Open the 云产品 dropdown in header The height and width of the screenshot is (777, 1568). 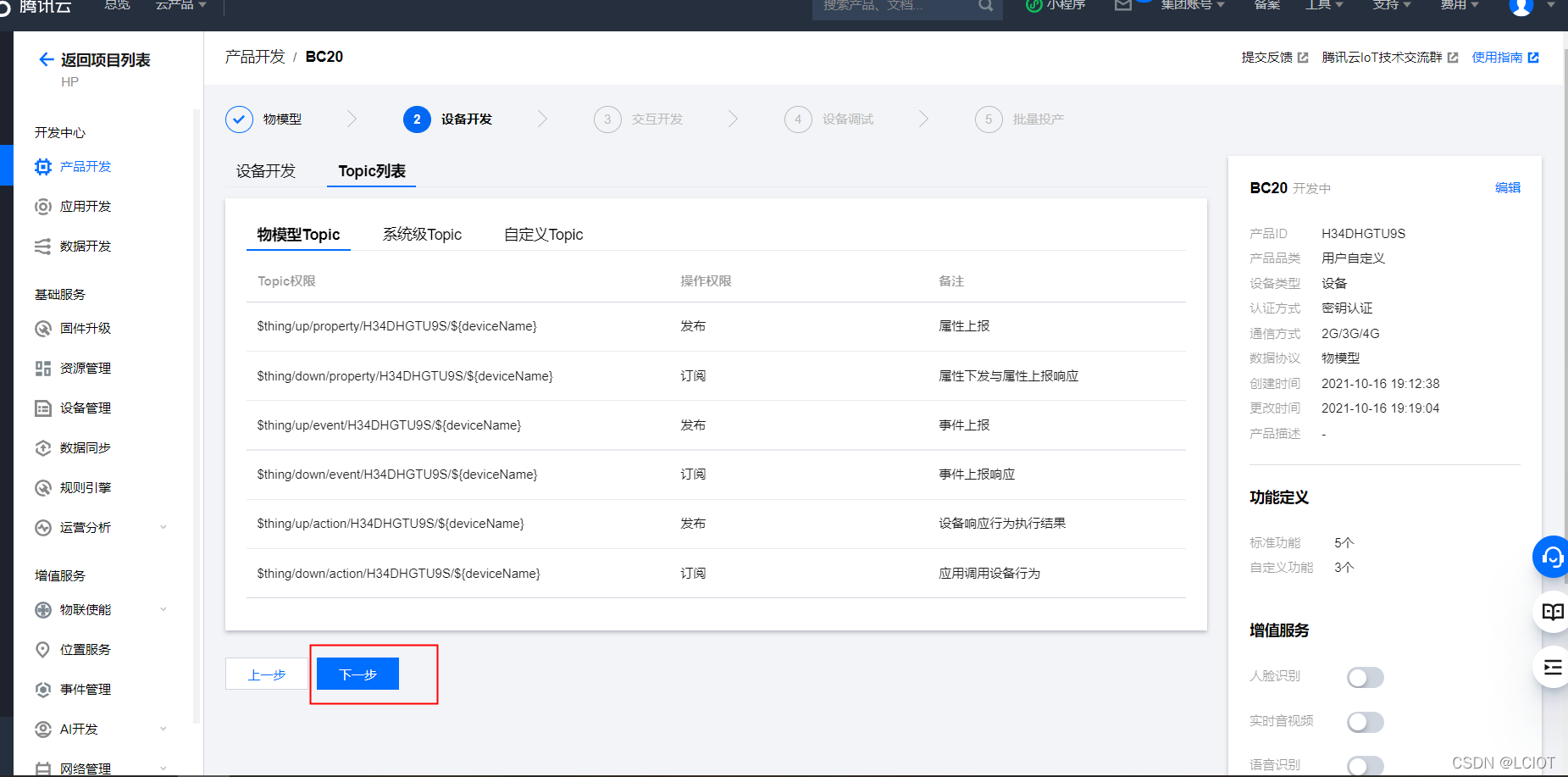point(180,5)
